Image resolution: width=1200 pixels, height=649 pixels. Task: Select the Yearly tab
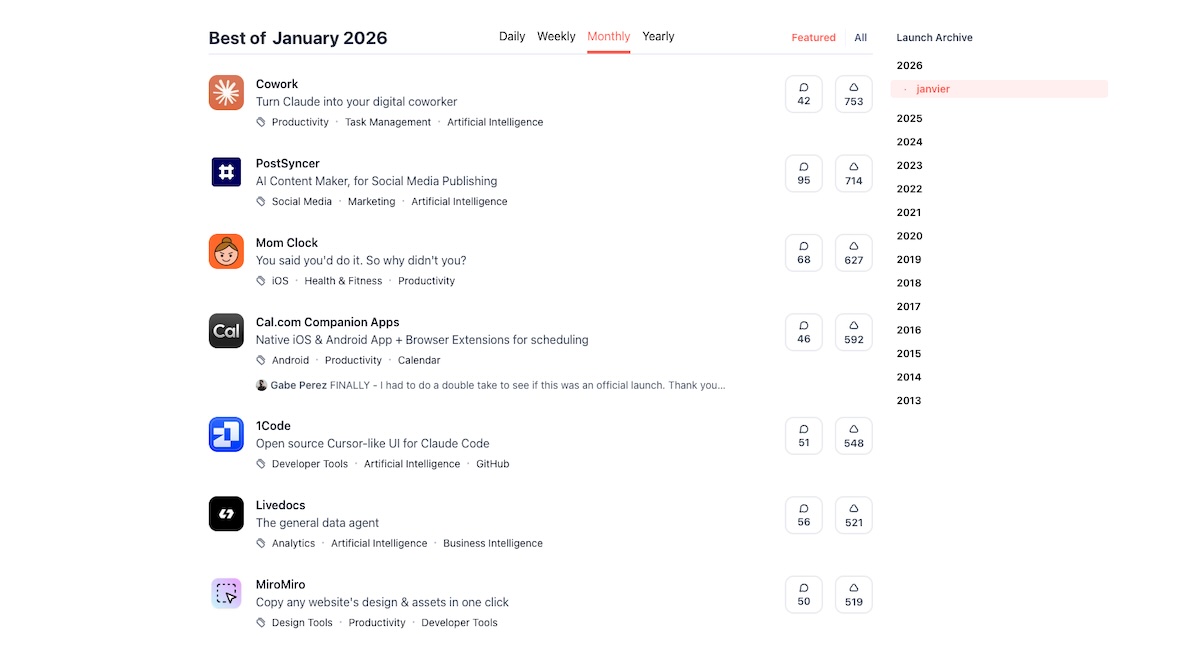tap(658, 37)
